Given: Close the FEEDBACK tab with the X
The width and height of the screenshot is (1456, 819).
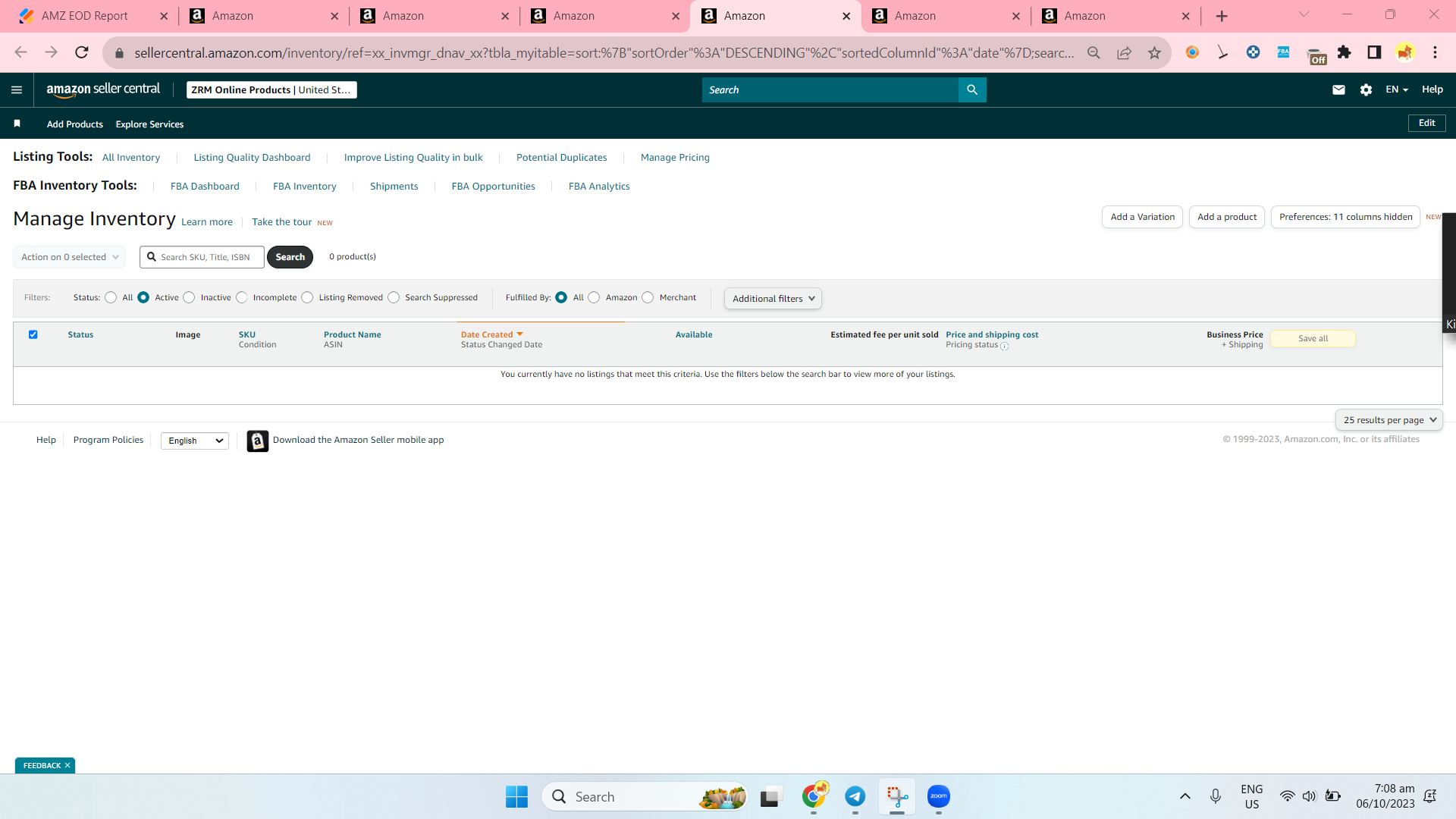Looking at the screenshot, I should [67, 766].
